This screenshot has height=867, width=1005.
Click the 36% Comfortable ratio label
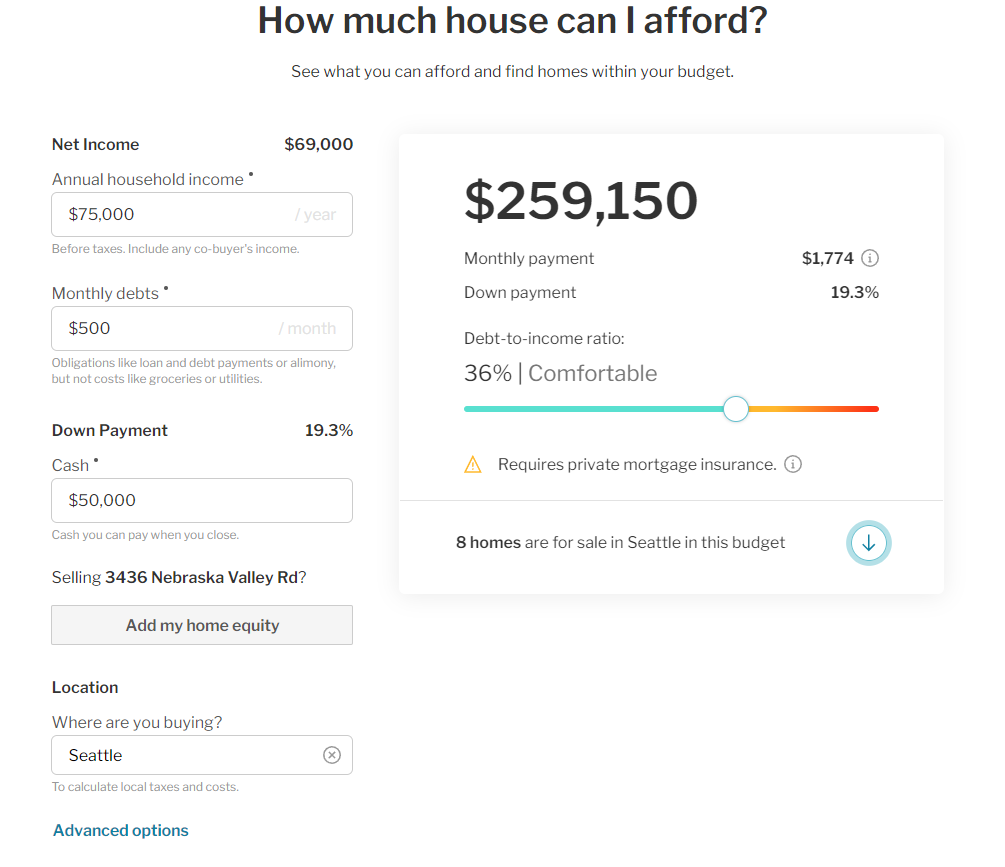click(x=560, y=373)
